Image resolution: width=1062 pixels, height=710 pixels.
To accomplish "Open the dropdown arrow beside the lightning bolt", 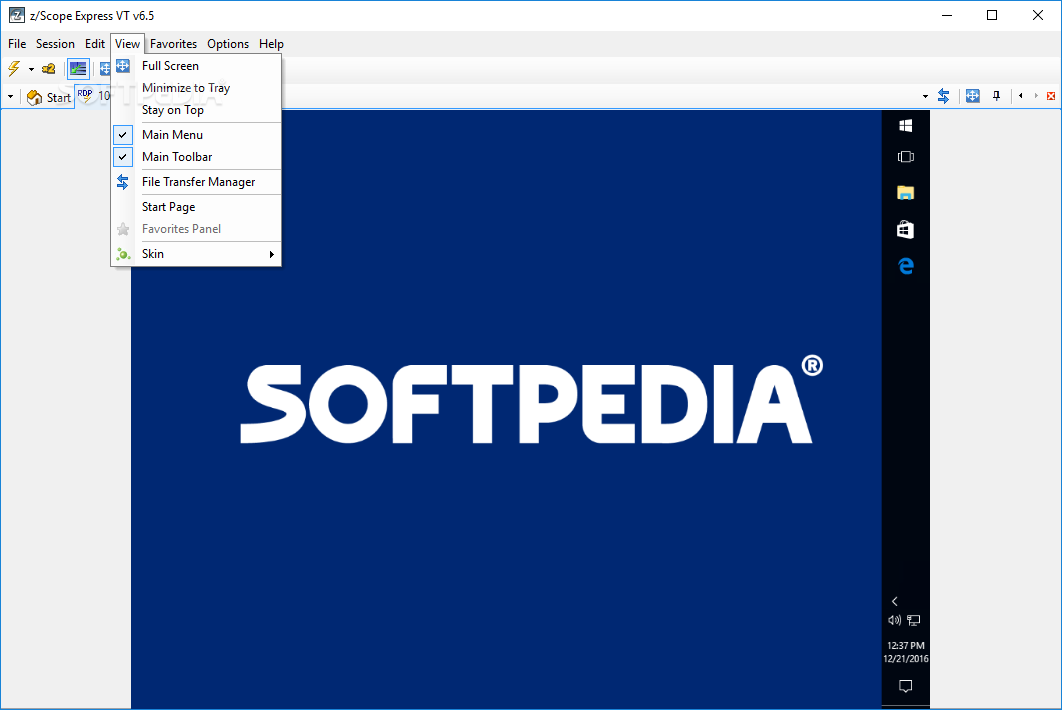I will click(x=31, y=69).
